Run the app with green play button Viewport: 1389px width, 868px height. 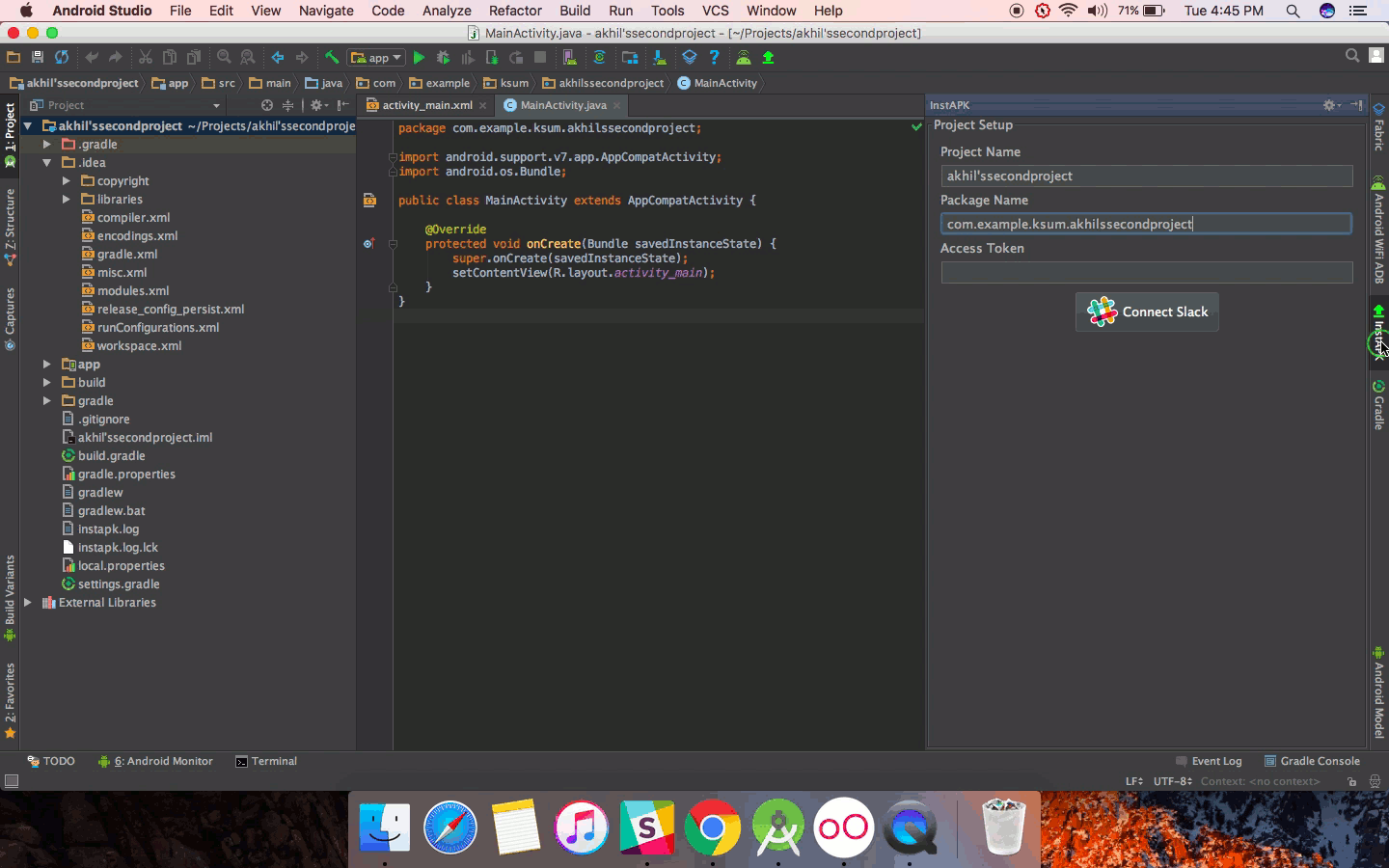[419, 58]
